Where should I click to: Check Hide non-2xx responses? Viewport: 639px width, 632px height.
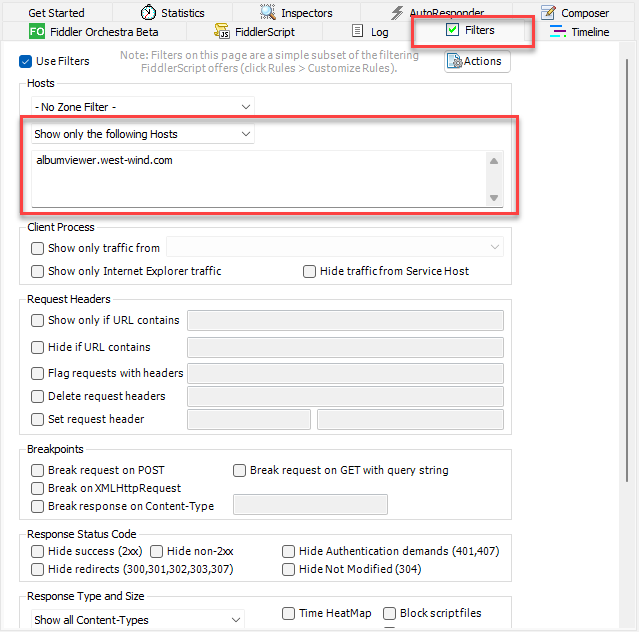(156, 551)
